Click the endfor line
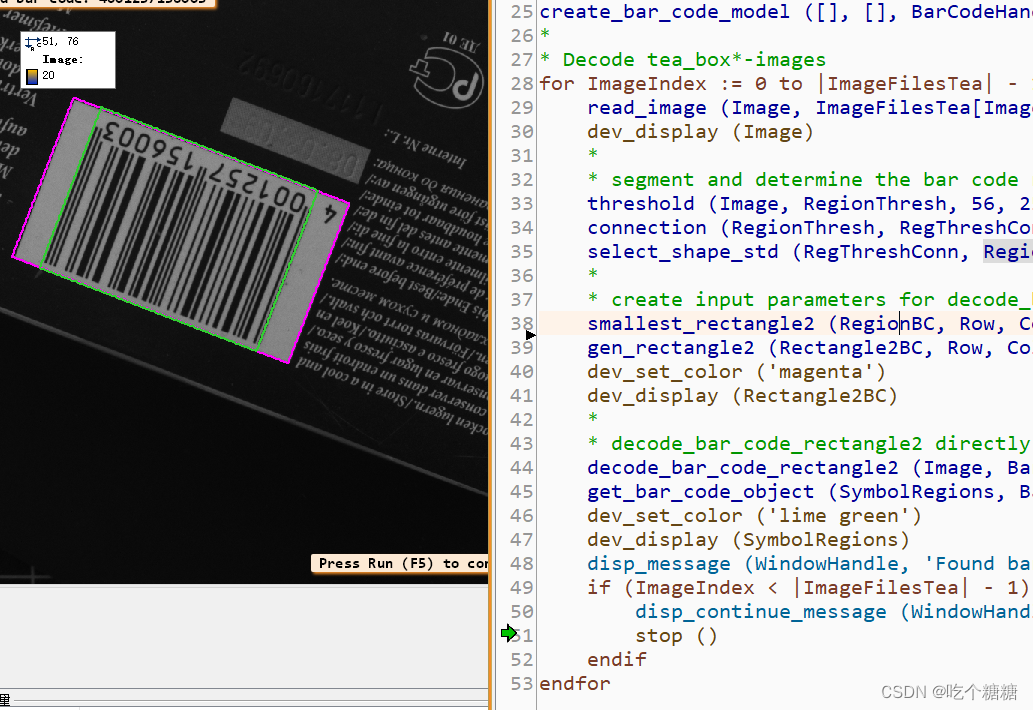Screen dimensions: 1033x710 [x=575, y=684]
